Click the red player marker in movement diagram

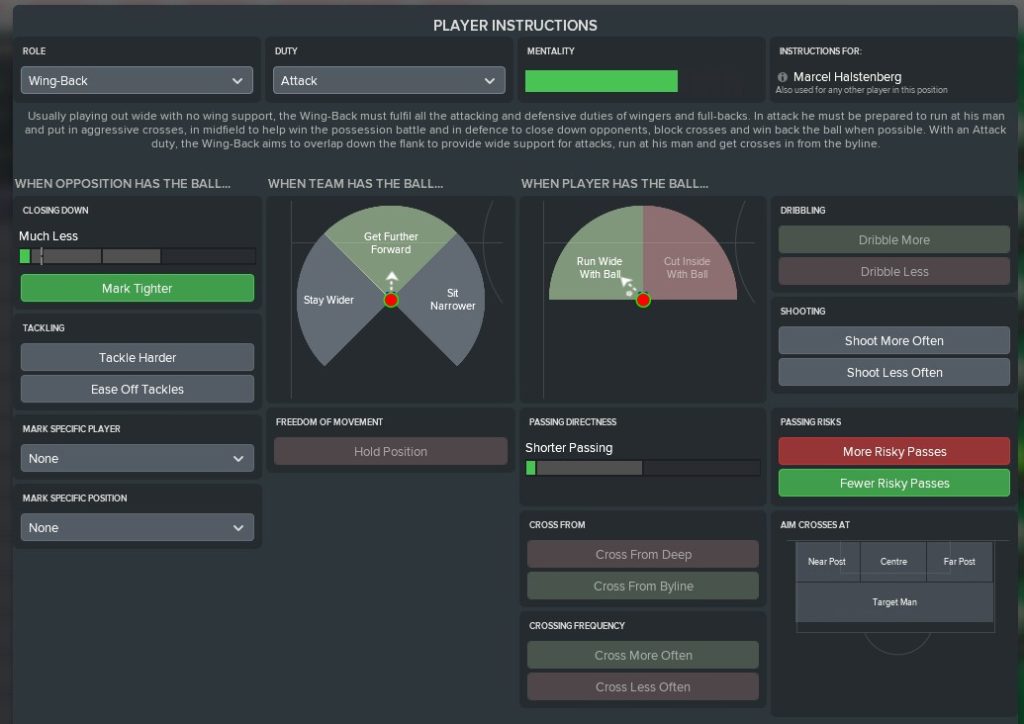click(391, 300)
